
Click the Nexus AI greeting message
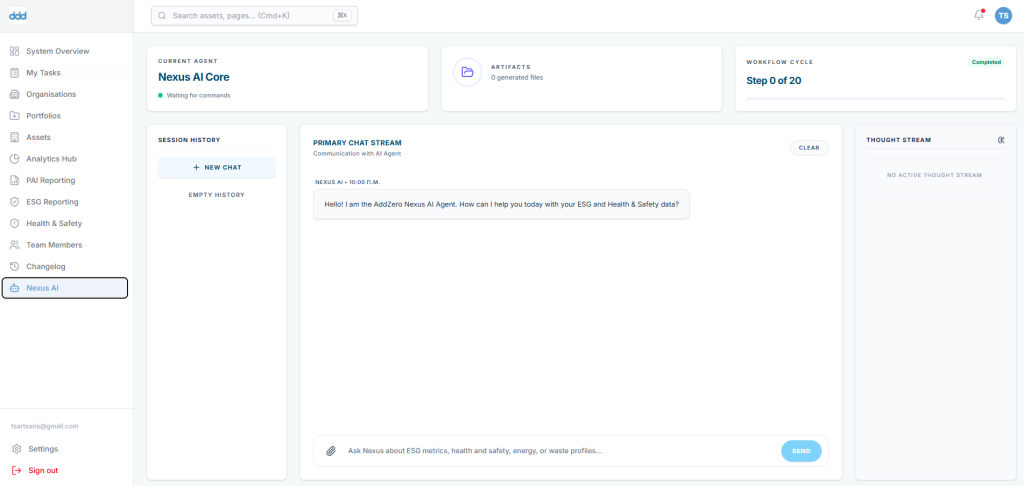[x=501, y=204]
